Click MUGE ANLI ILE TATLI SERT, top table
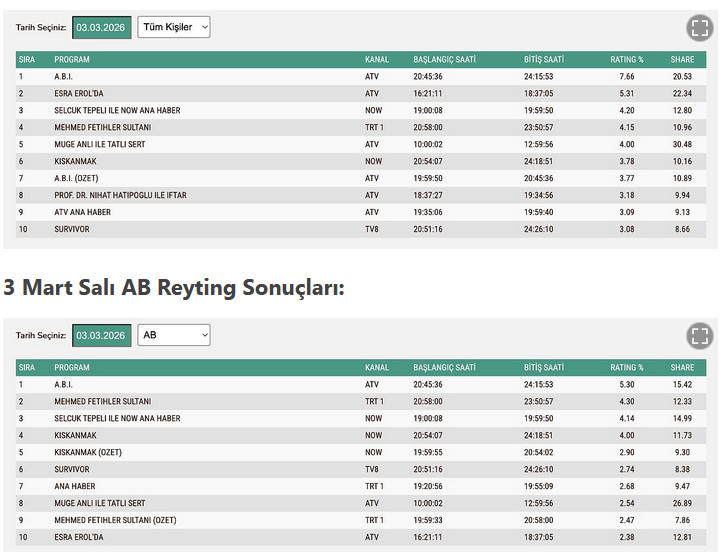 click(100, 145)
